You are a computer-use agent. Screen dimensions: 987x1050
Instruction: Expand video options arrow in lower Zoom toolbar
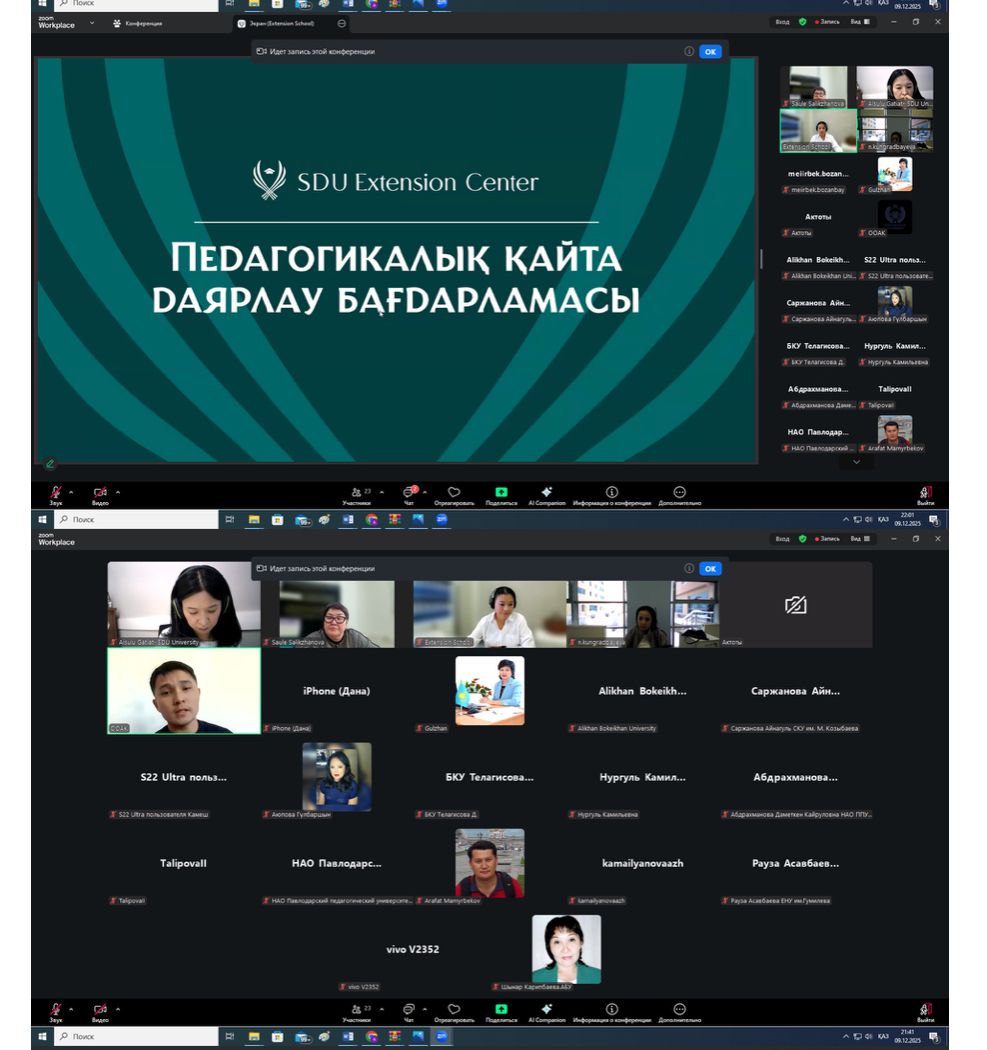pyautogui.click(x=118, y=1009)
